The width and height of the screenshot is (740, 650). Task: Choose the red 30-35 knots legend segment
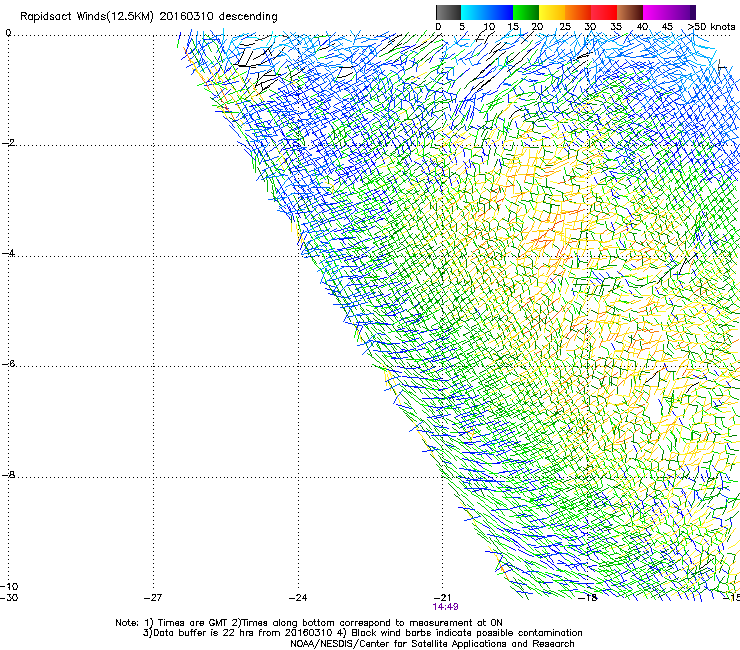point(604,12)
